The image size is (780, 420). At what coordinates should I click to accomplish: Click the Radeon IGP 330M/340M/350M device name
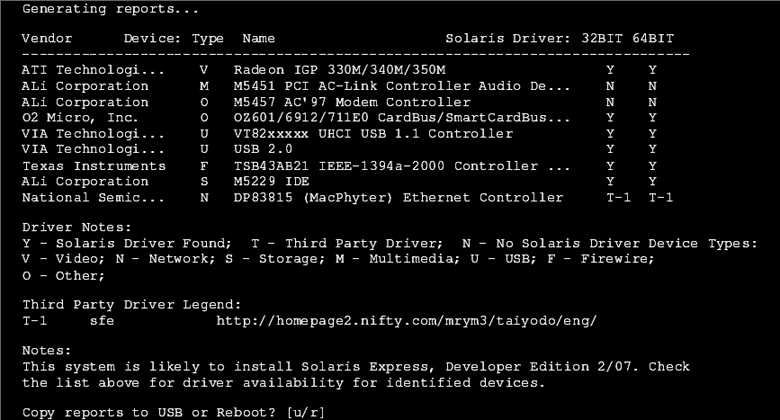click(340, 70)
